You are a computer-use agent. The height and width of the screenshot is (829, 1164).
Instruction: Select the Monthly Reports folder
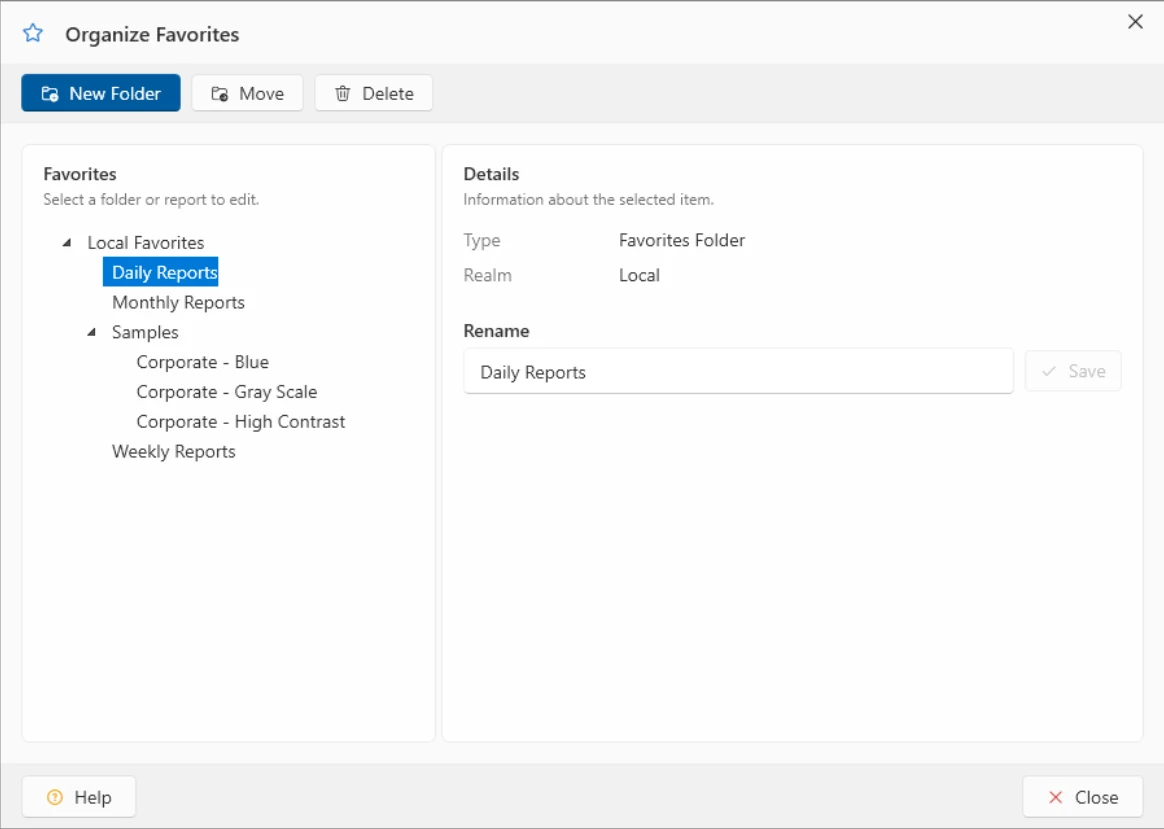point(178,302)
